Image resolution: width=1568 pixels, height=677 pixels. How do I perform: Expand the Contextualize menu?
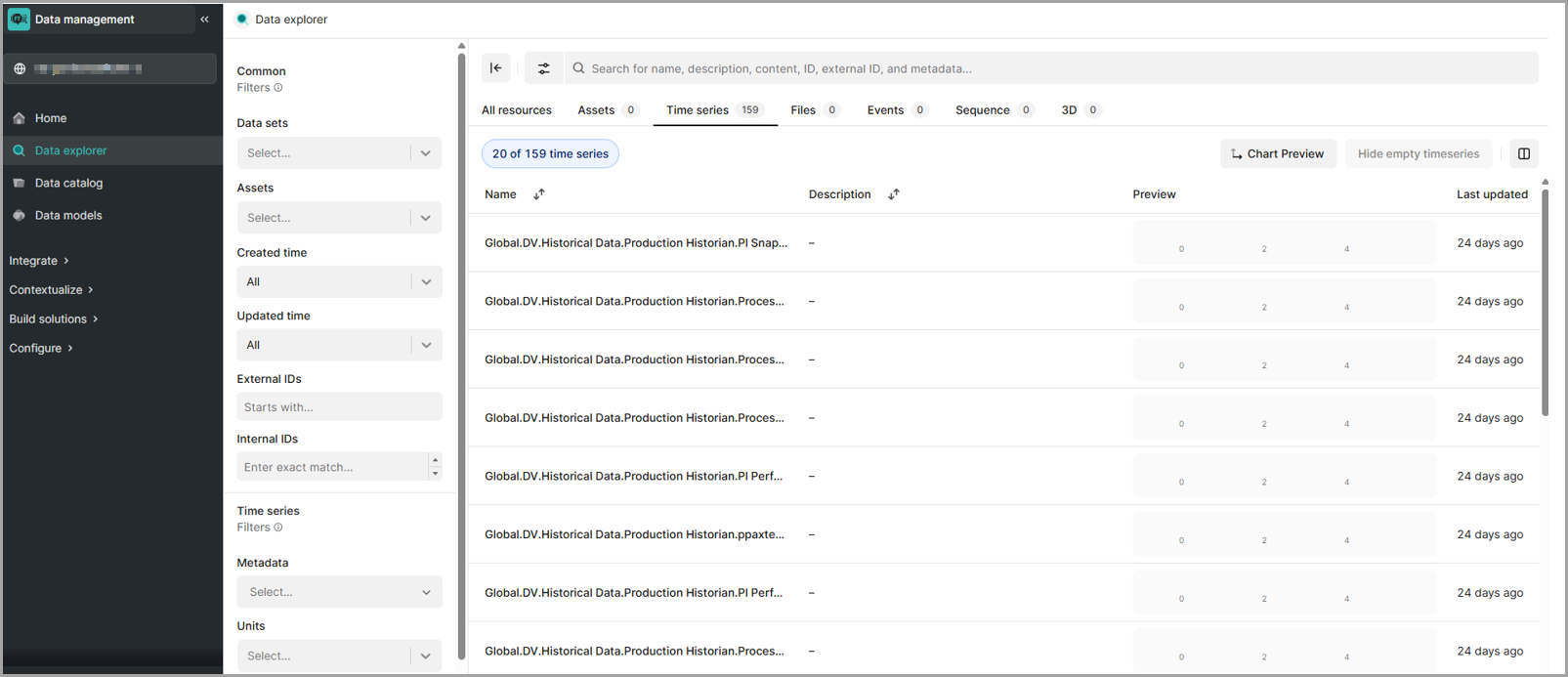tap(51, 290)
